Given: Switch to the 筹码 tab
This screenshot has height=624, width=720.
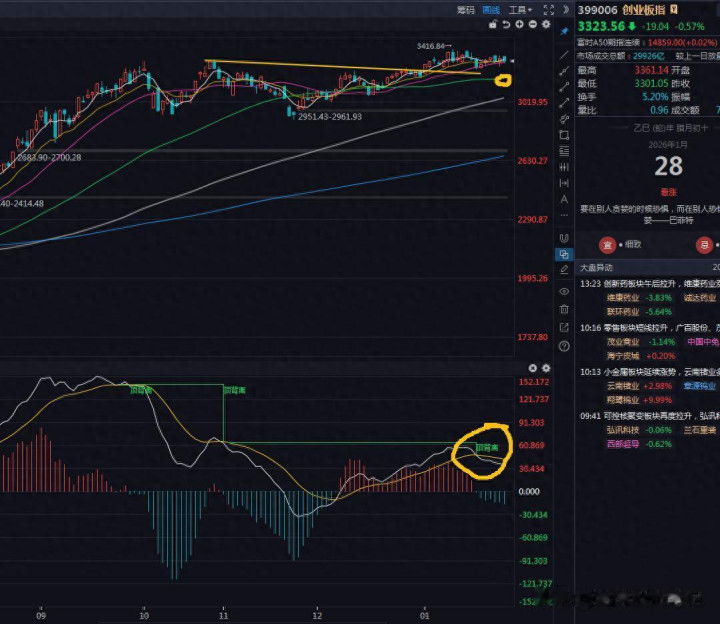Looking at the screenshot, I should [x=465, y=9].
